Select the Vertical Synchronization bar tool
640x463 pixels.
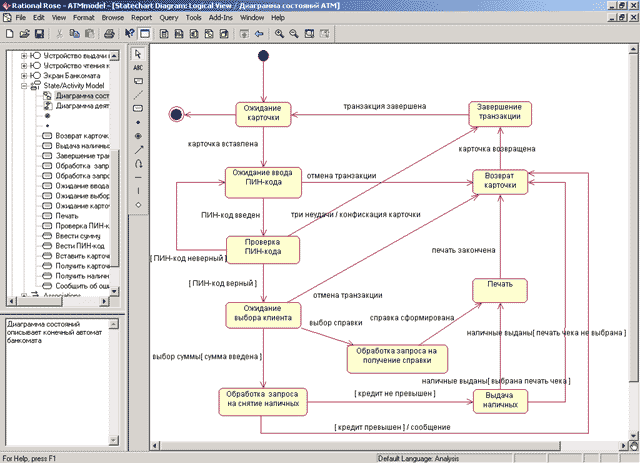click(x=138, y=191)
